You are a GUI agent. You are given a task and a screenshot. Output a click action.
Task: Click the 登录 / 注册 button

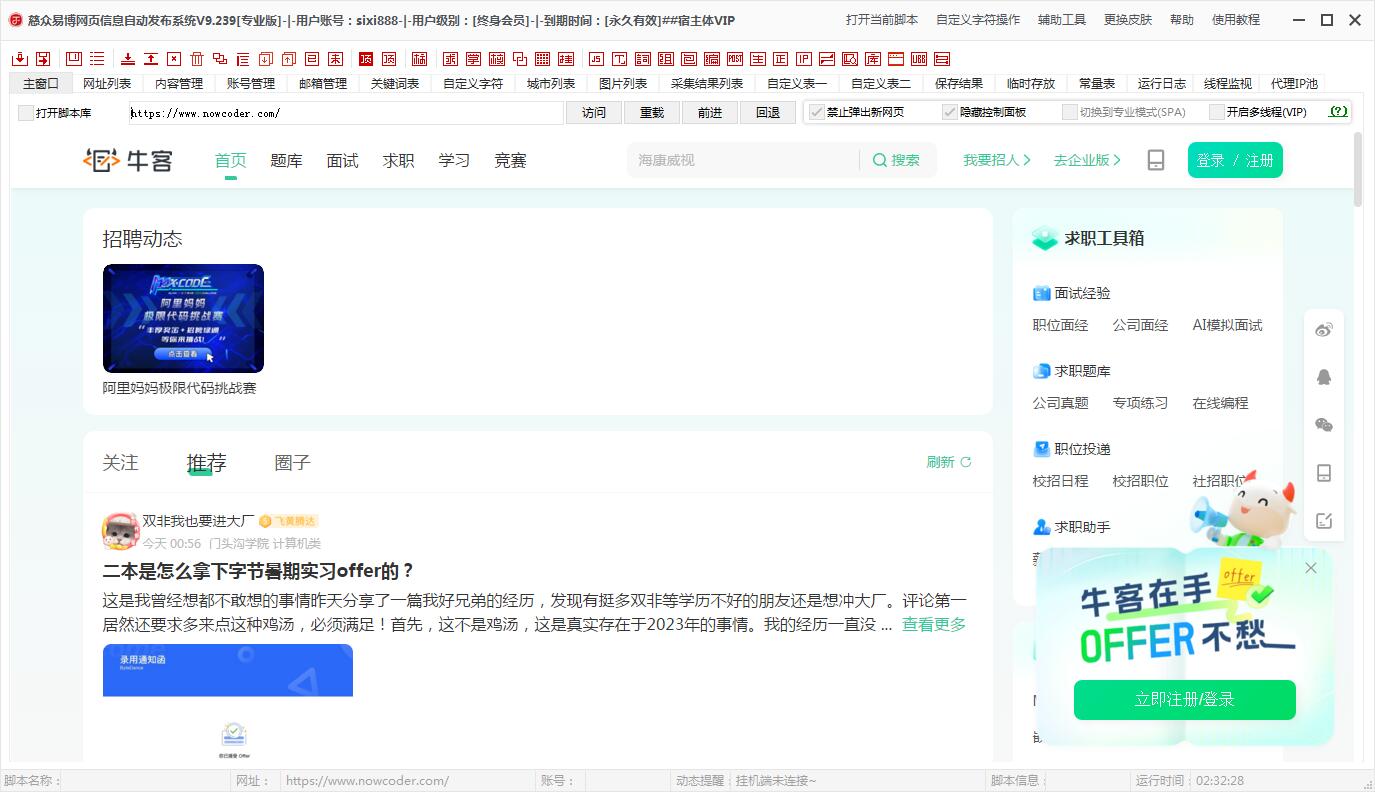pos(1235,160)
